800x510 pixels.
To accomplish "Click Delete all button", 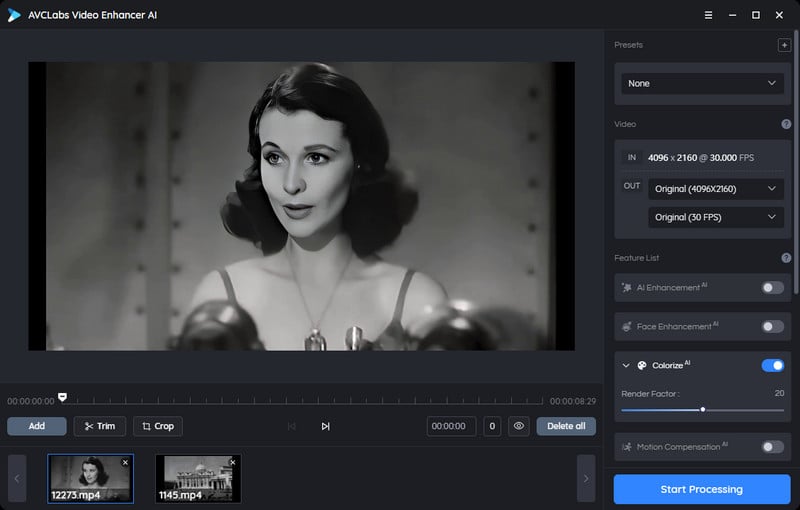I will click(x=566, y=426).
